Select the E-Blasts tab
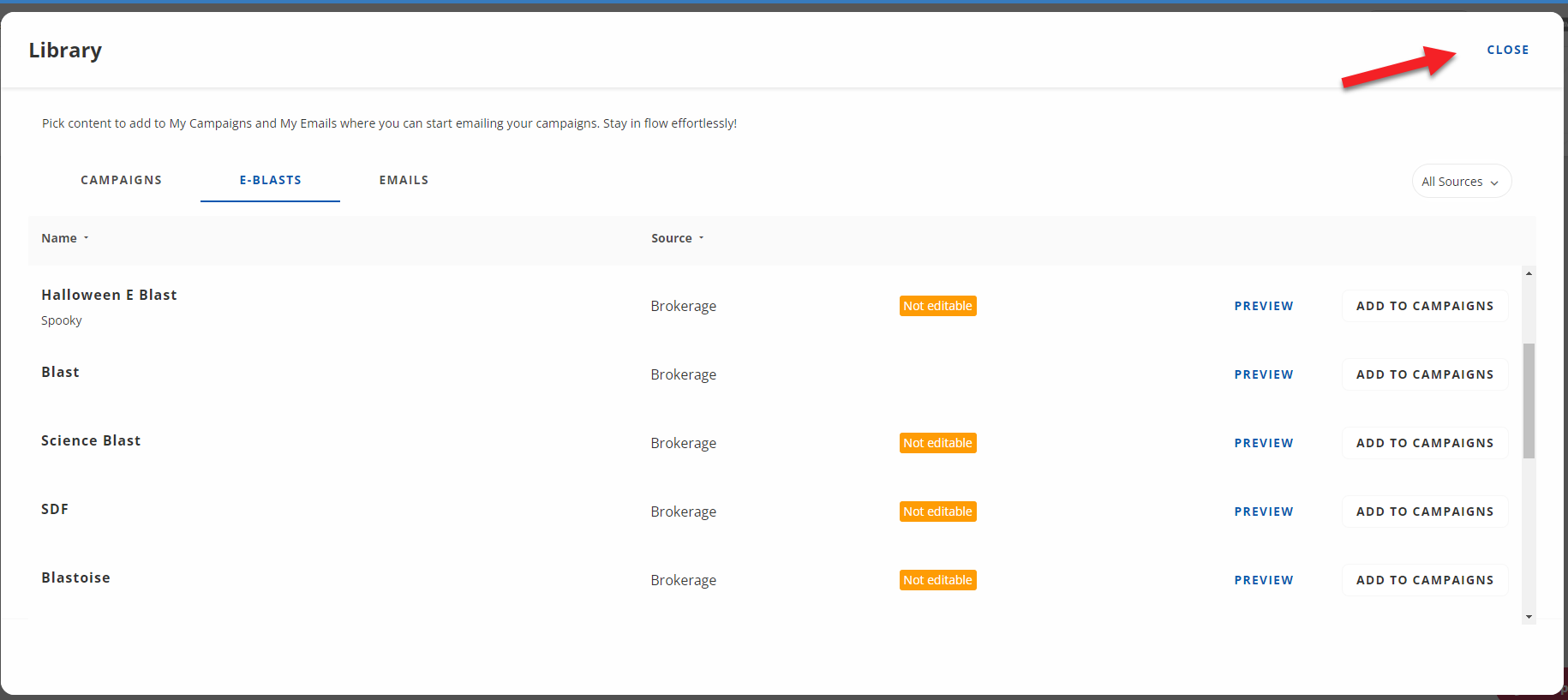The image size is (1568, 700). coord(270,180)
